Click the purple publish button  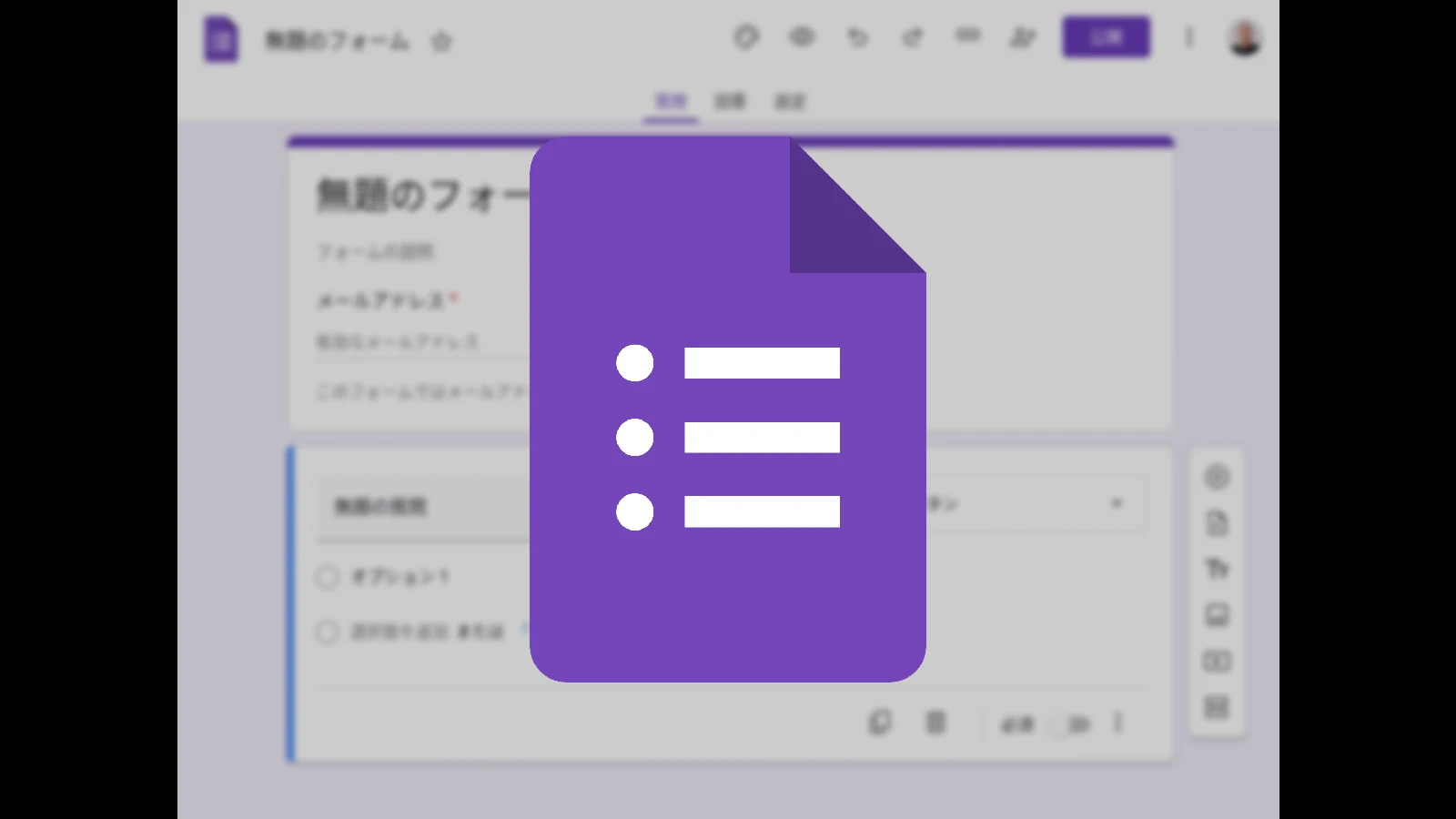[x=1106, y=37]
